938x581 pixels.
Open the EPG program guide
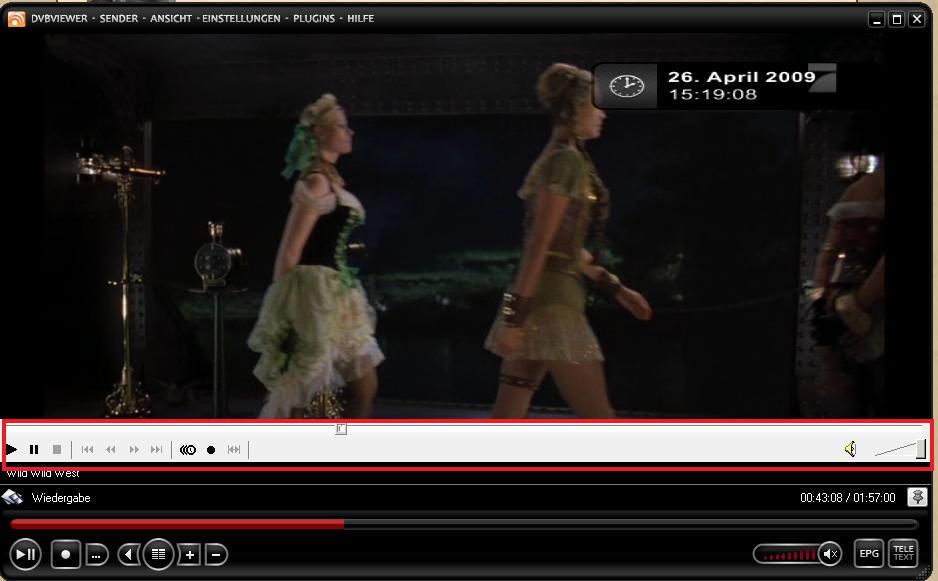(869, 553)
